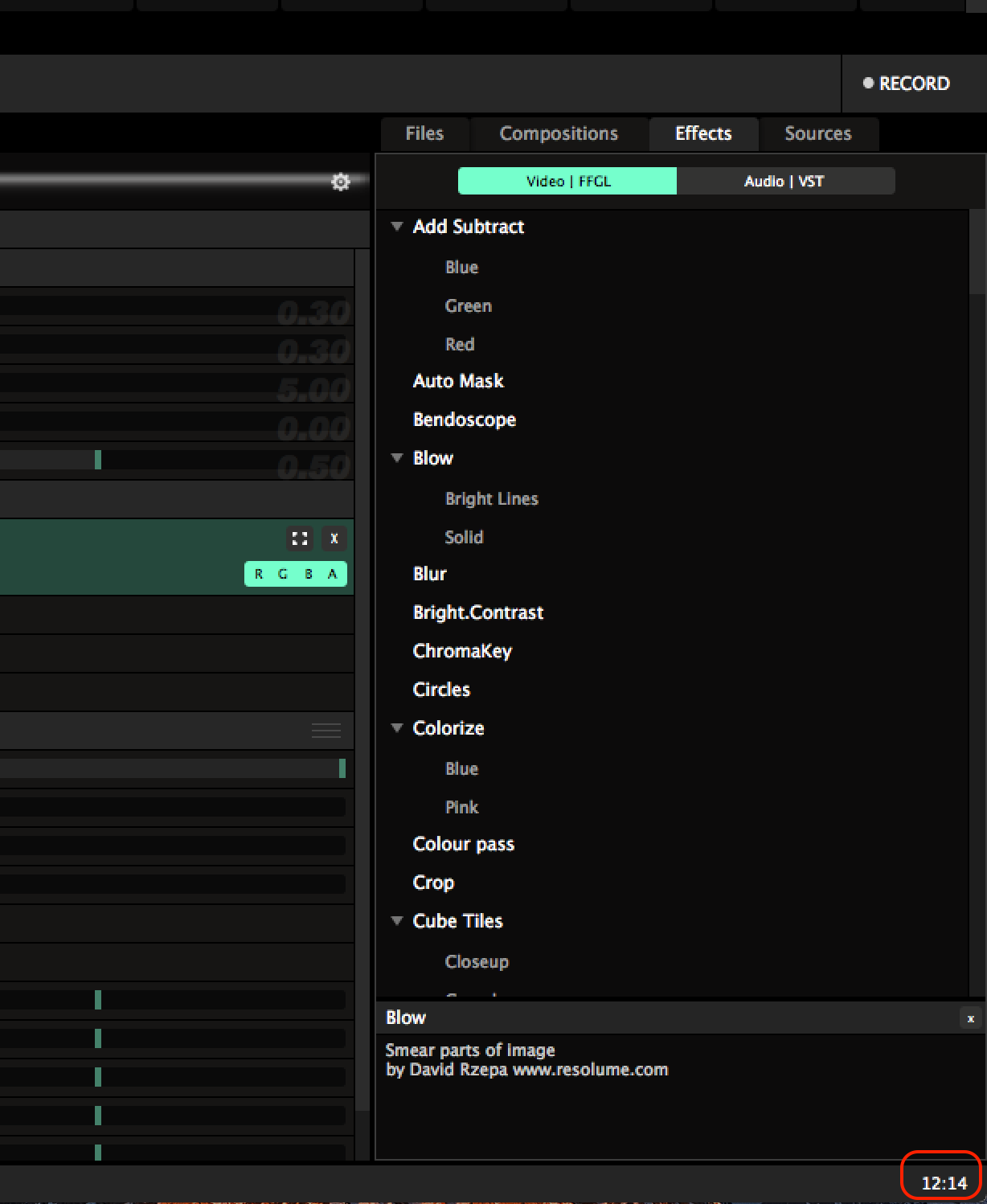This screenshot has width=987, height=1204.
Task: Click the expand-to-fullscreen icon in the green header
Action: 300,539
